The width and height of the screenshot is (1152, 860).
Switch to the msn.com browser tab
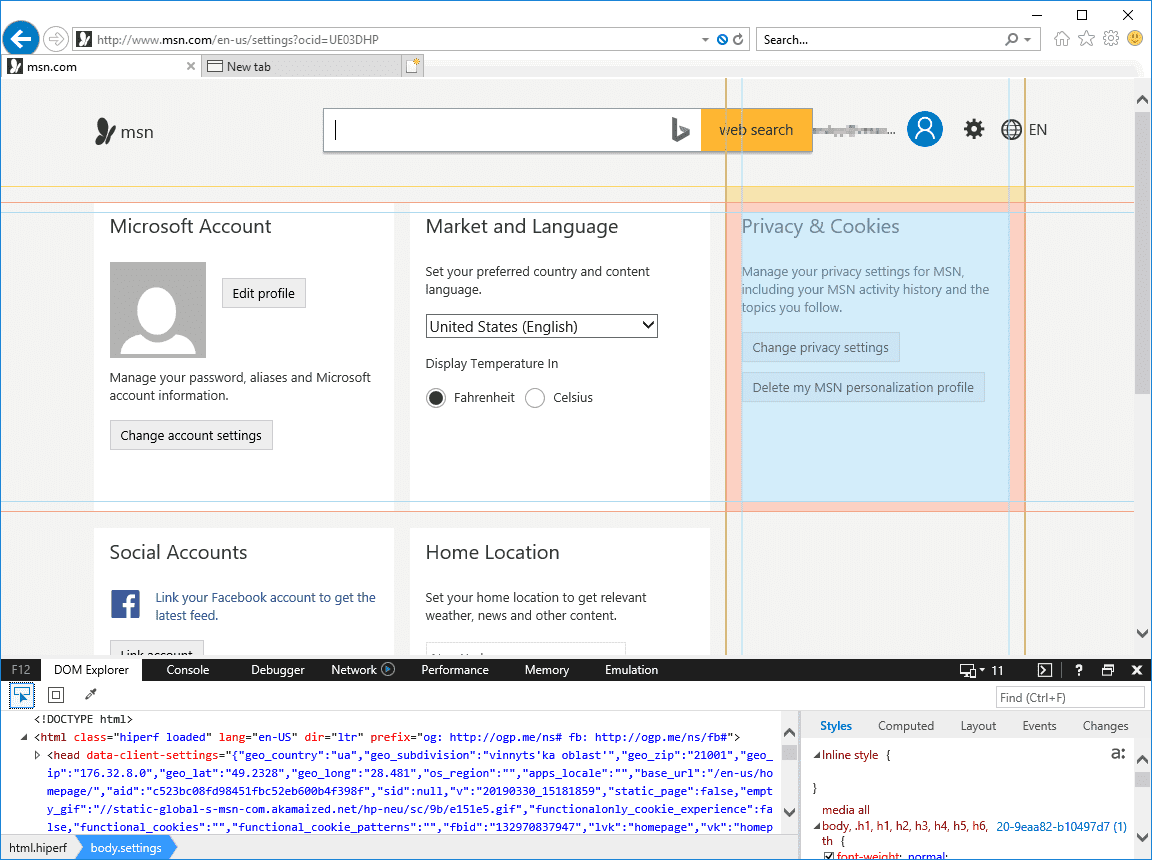click(x=101, y=67)
